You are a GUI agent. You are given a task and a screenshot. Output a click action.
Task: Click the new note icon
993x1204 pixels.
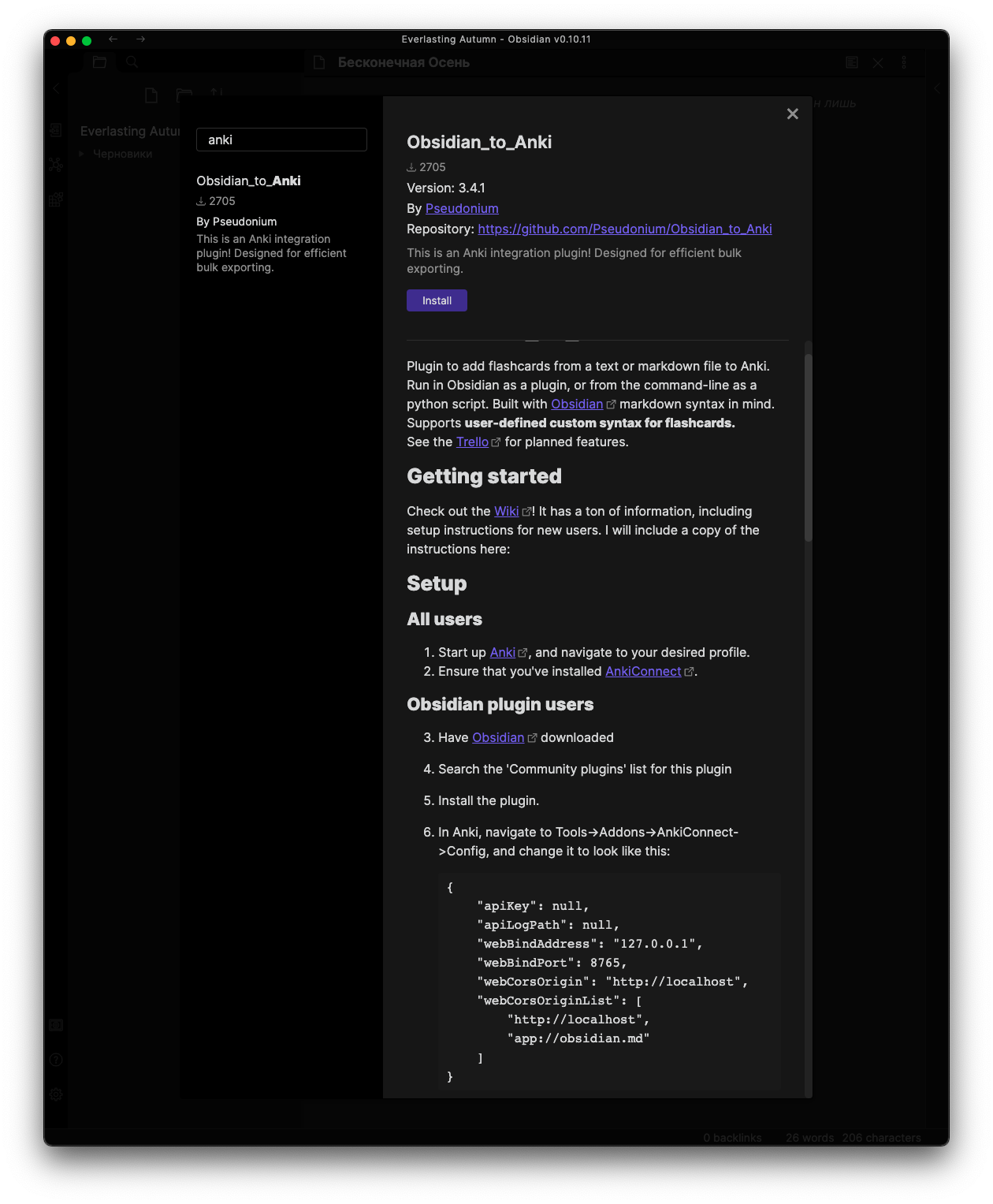[151, 95]
